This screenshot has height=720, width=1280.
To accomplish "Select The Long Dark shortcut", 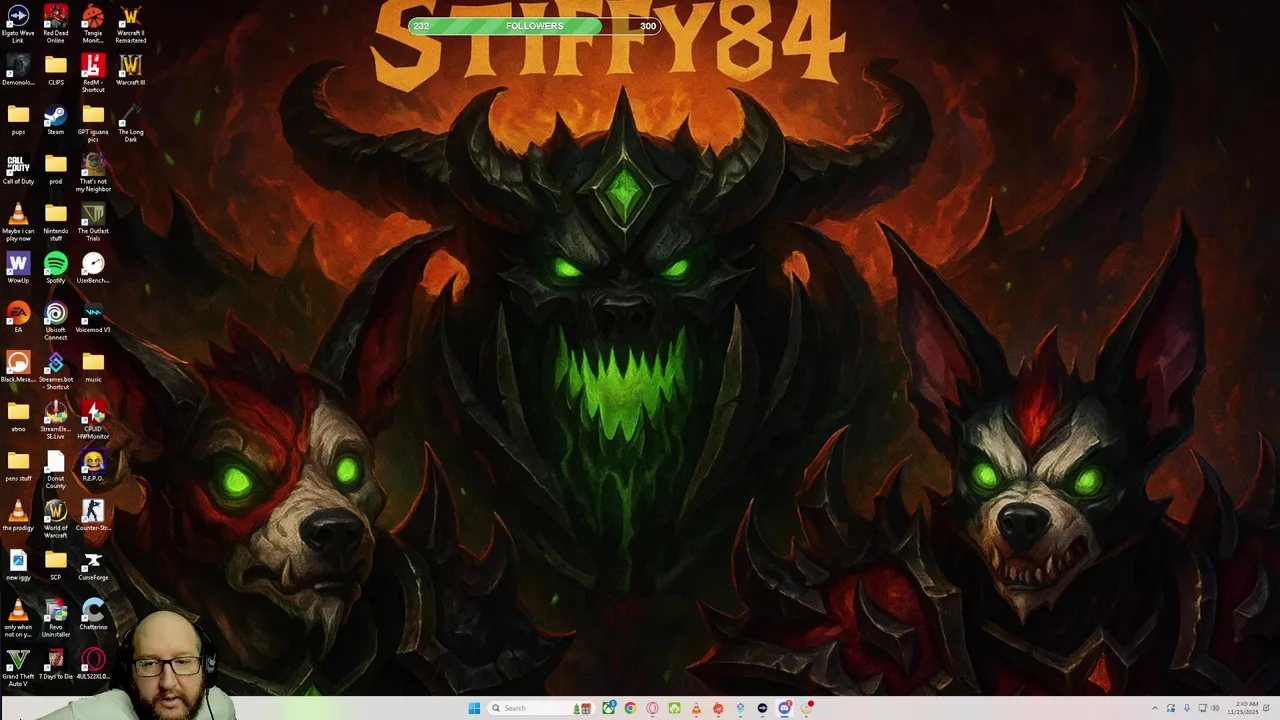I will pos(130,123).
